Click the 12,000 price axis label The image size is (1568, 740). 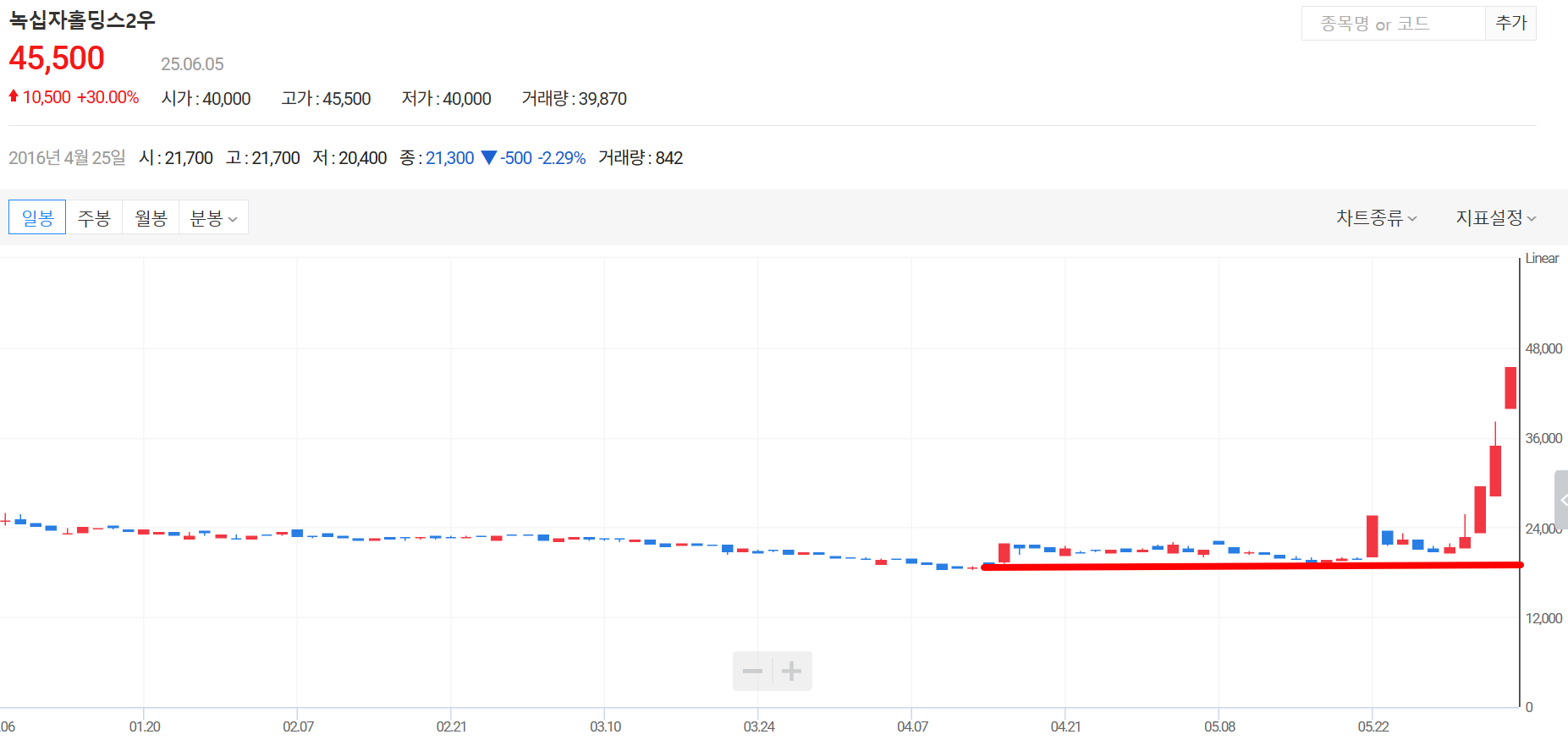click(x=1543, y=618)
